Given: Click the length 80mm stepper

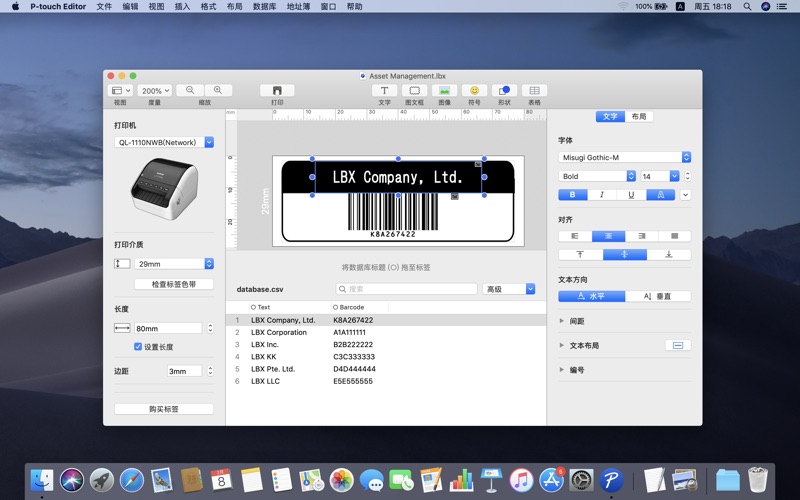Looking at the screenshot, I should coord(210,328).
